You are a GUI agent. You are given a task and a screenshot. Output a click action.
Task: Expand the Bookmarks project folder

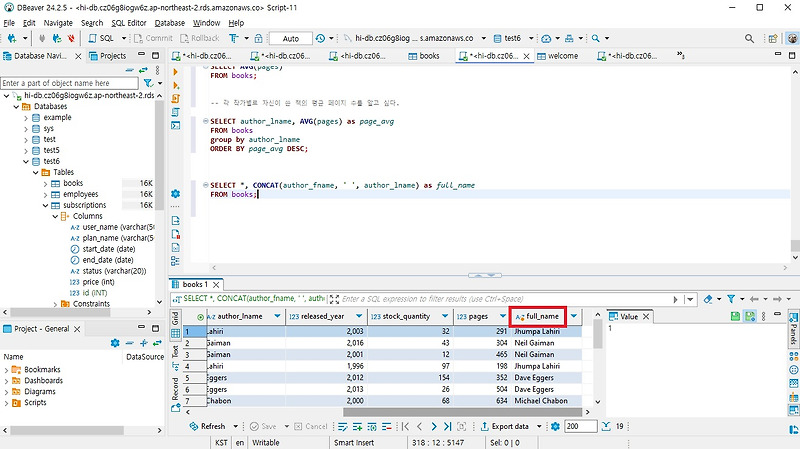pyautogui.click(x=6, y=370)
